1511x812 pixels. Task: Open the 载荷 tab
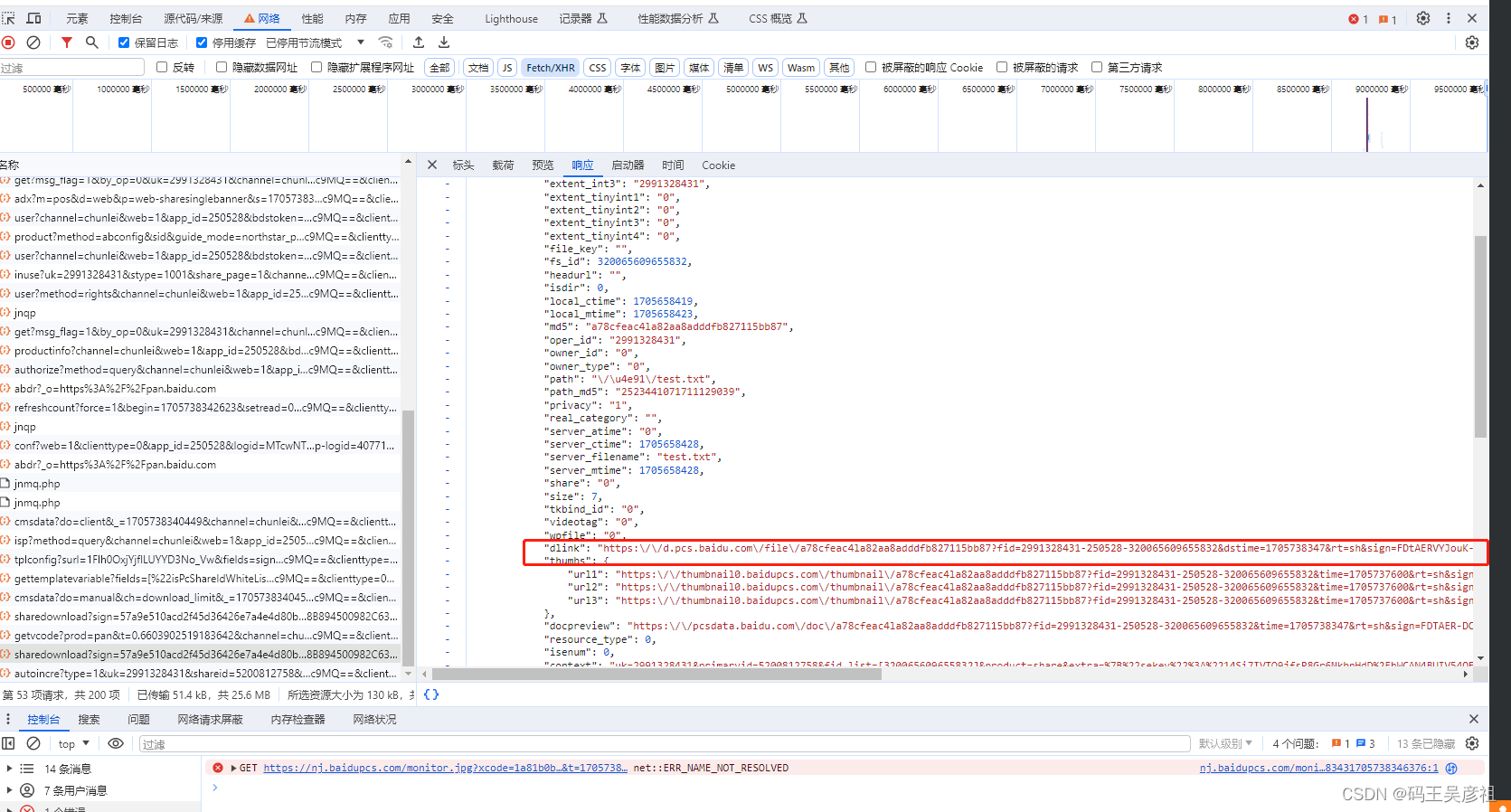point(503,165)
